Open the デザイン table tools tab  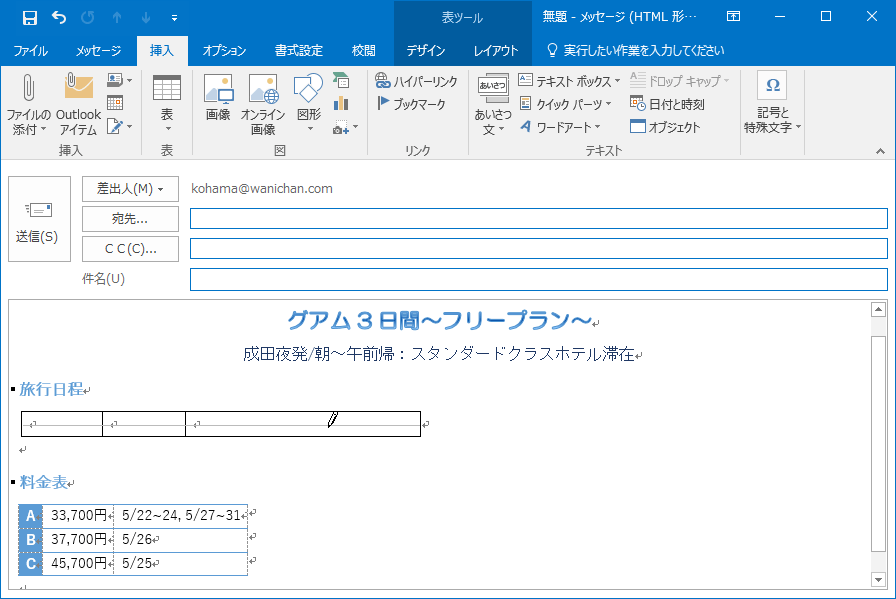pos(426,50)
